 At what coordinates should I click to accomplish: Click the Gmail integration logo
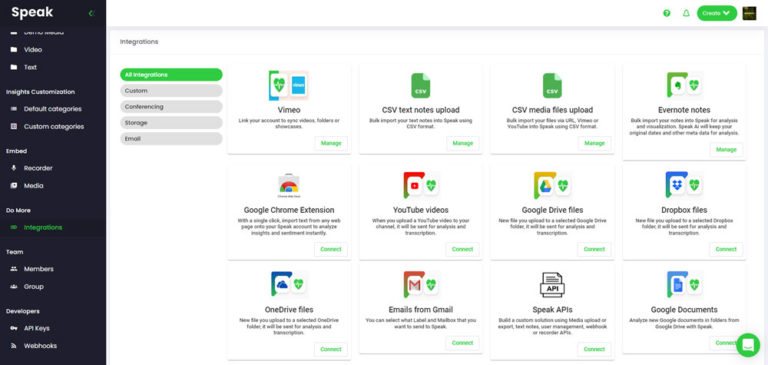tap(421, 285)
